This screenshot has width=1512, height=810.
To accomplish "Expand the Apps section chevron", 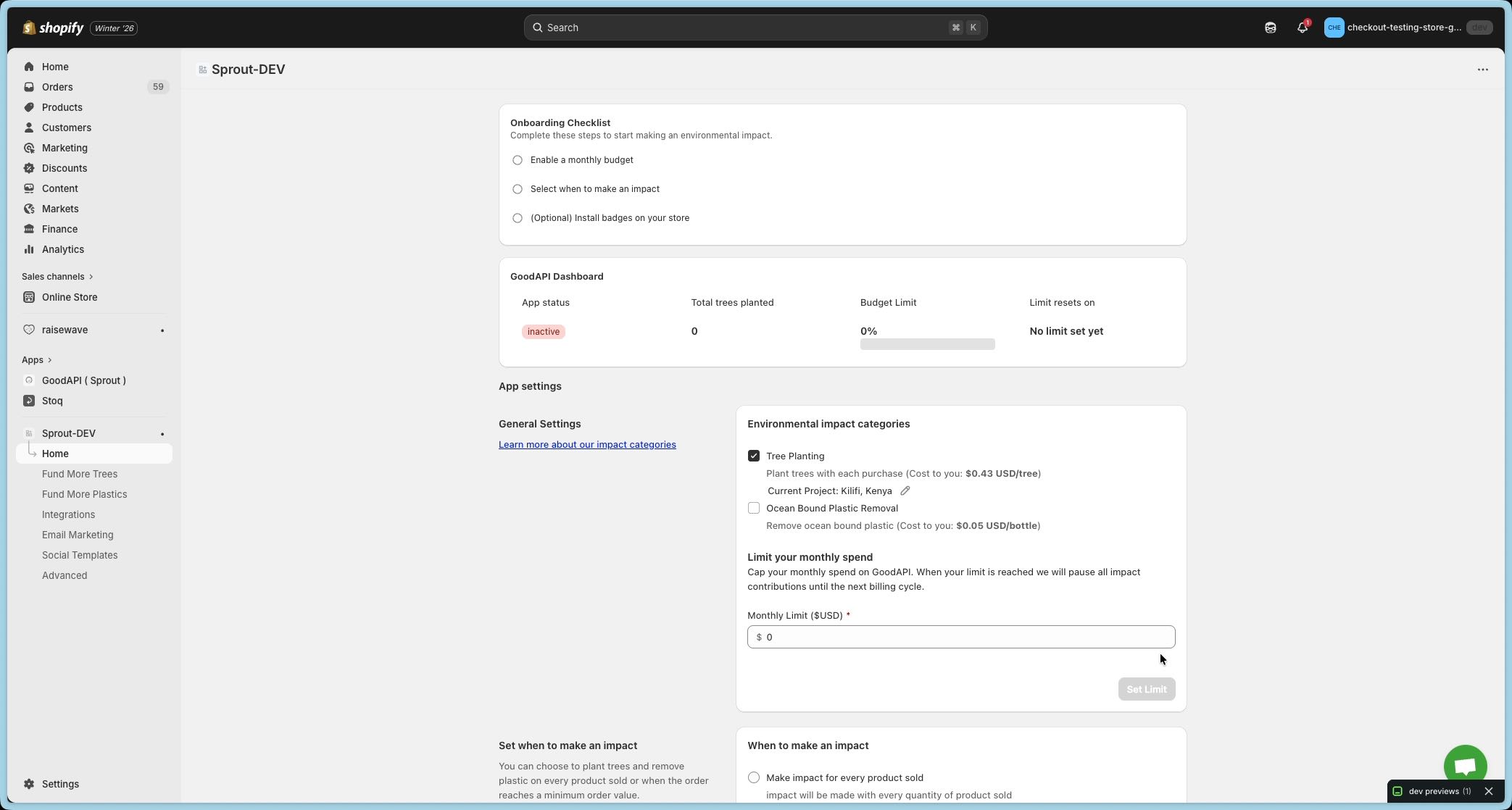I will (x=49, y=360).
